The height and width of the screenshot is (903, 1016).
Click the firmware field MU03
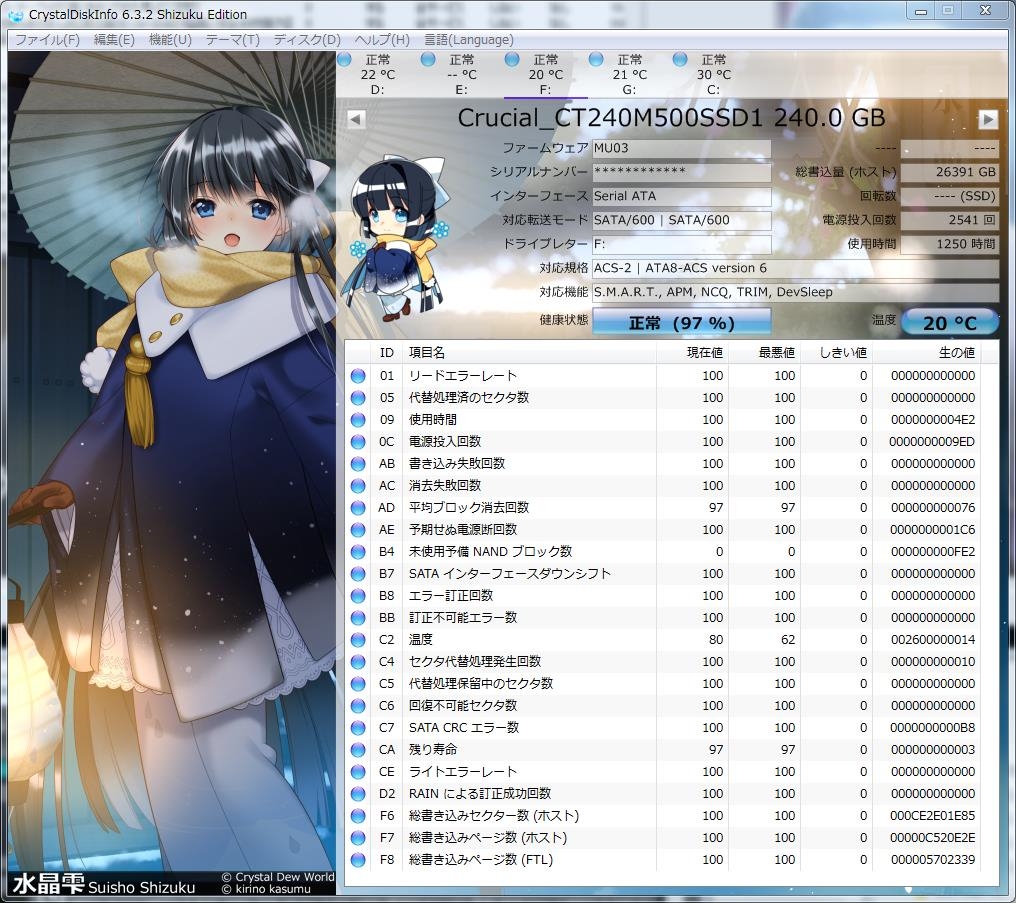[682, 148]
